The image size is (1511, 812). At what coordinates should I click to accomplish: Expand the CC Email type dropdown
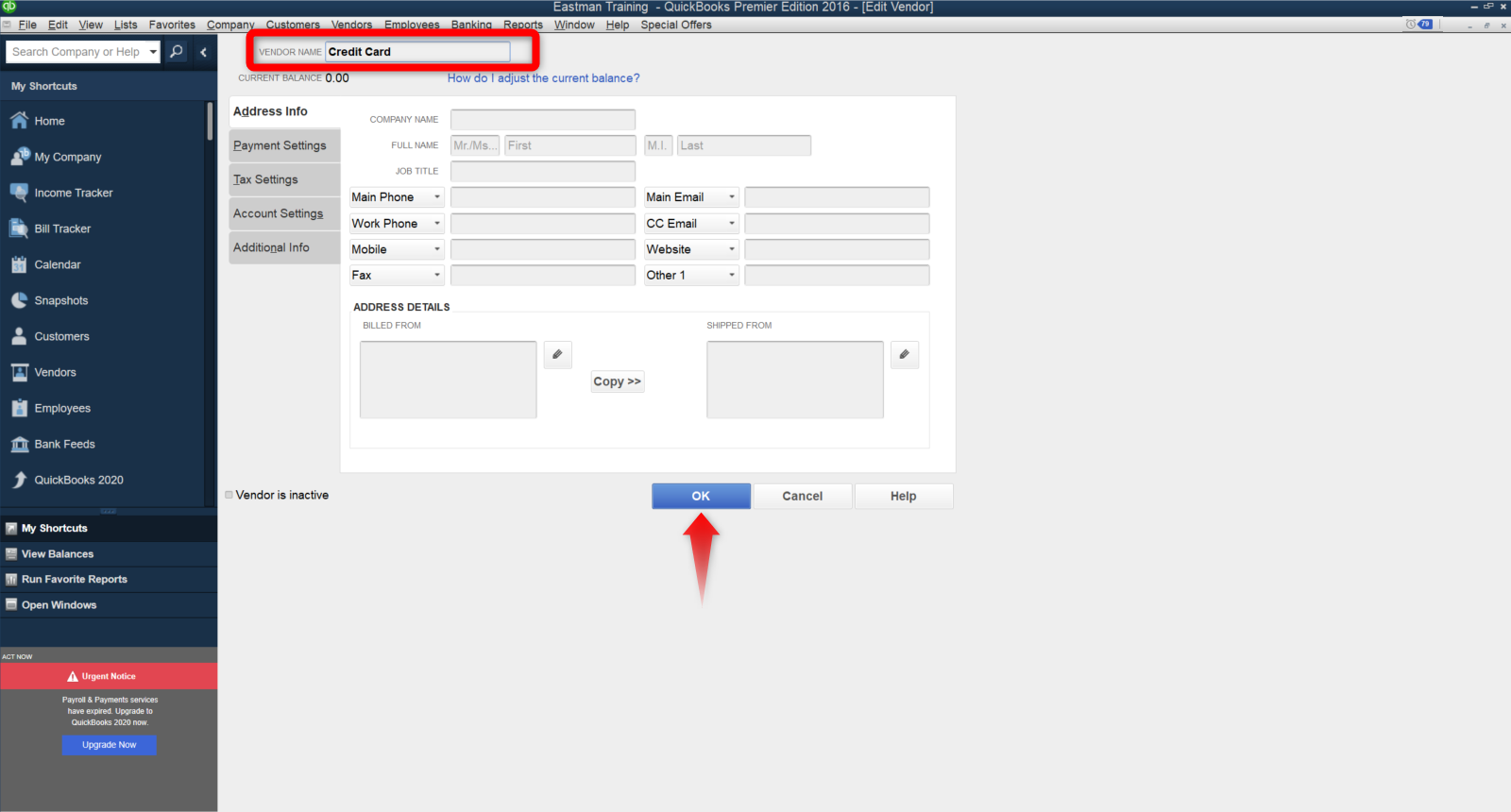pyautogui.click(x=732, y=224)
